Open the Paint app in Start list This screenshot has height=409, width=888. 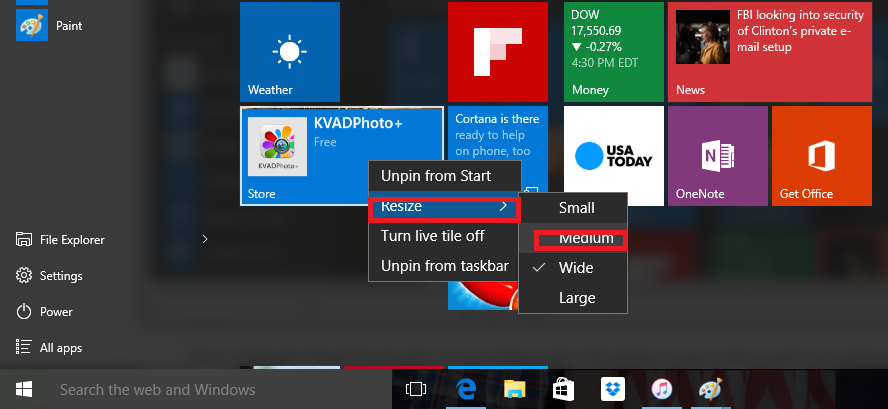tap(51, 25)
